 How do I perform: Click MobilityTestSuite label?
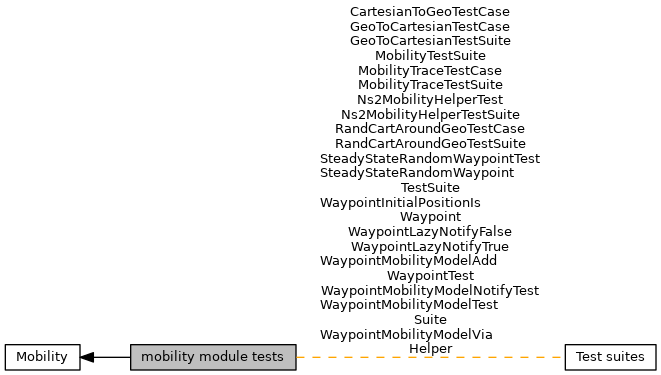[430, 56]
